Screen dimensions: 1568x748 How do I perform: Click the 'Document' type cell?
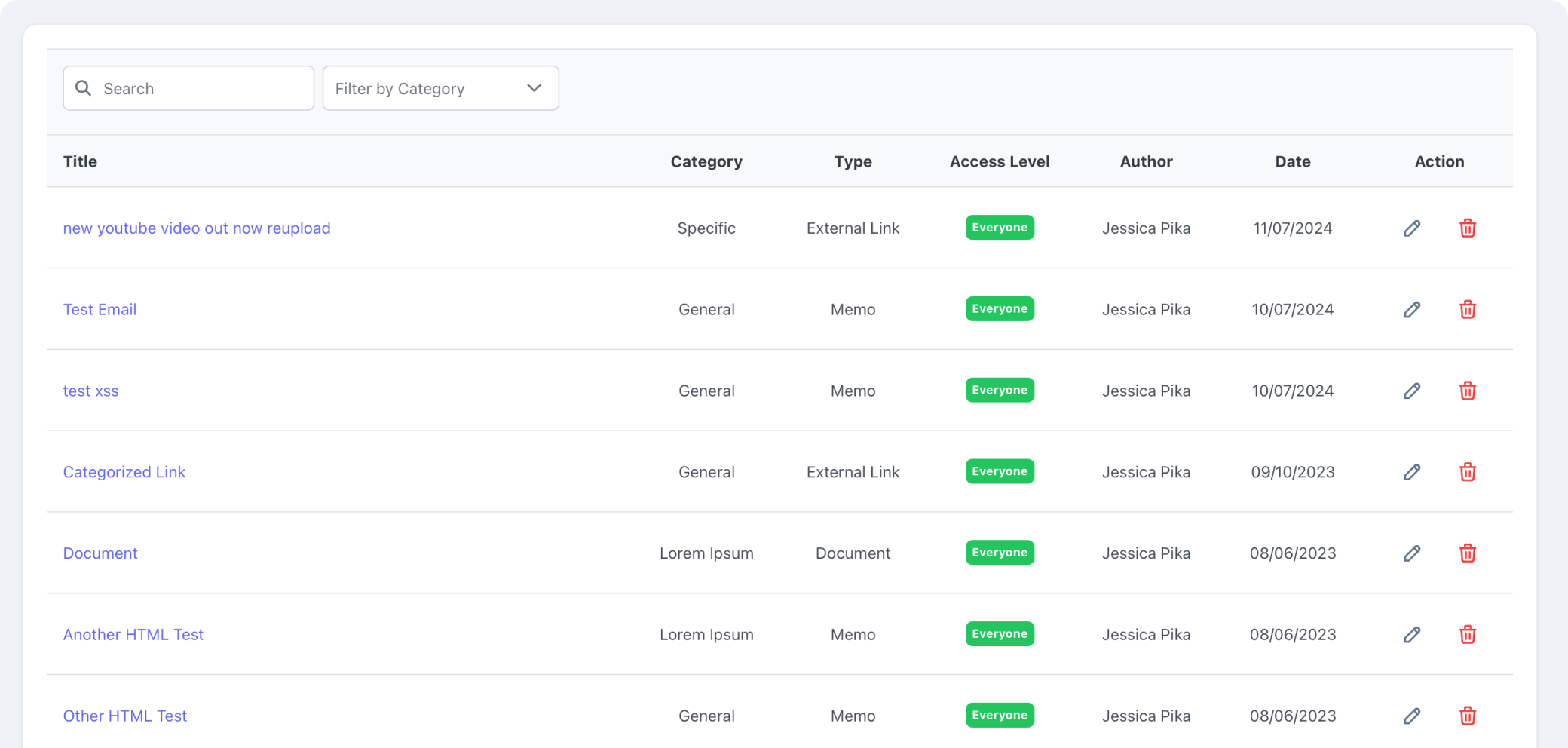point(853,554)
